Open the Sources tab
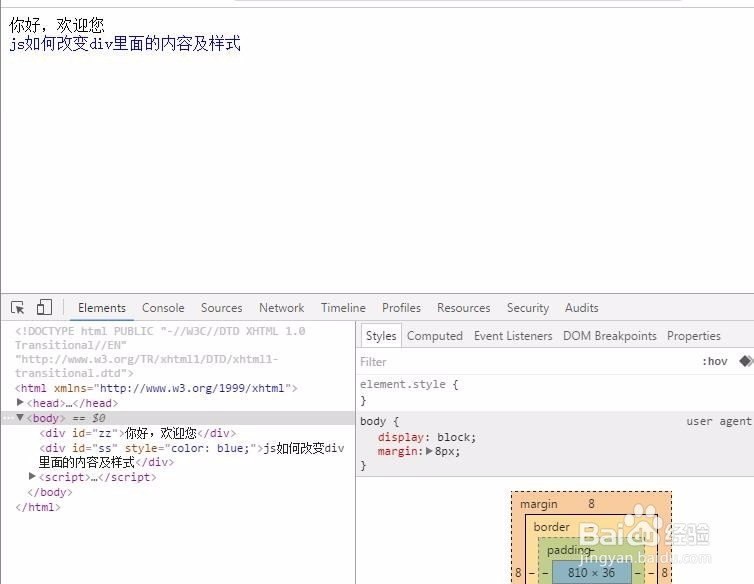 pyautogui.click(x=222, y=308)
